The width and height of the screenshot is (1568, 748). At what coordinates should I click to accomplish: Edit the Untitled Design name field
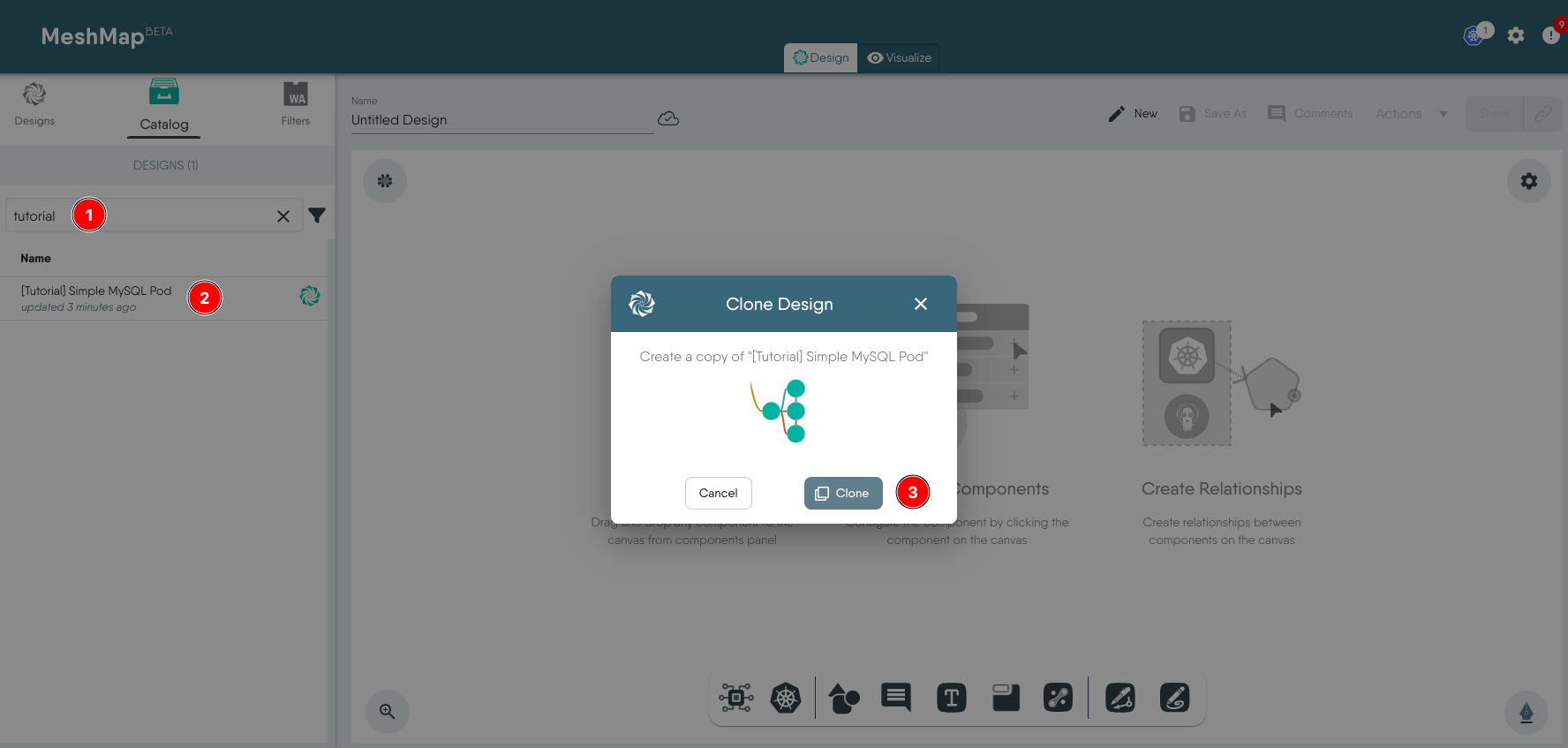tap(501, 120)
